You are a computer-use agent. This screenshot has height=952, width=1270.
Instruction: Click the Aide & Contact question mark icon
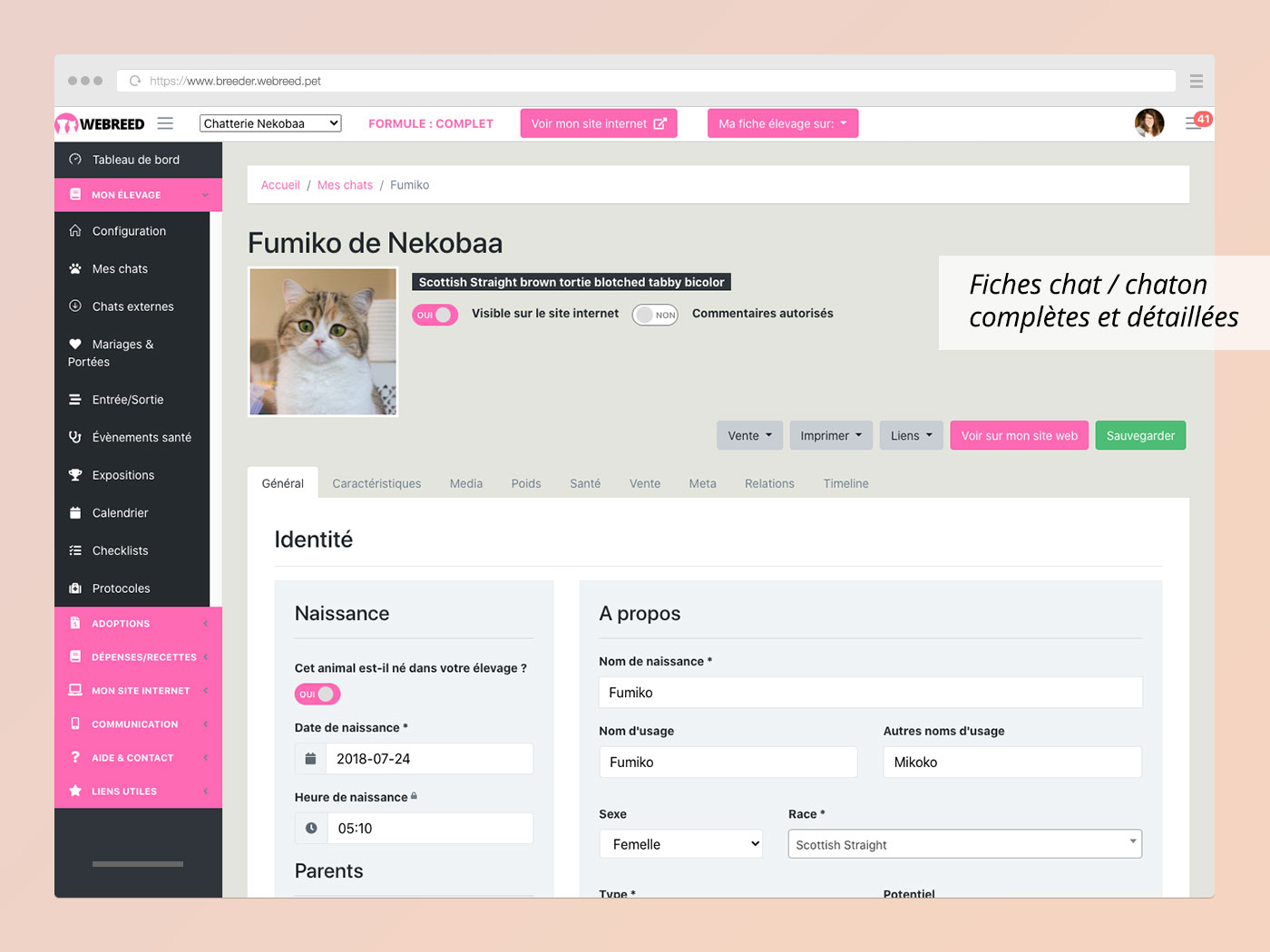75,758
